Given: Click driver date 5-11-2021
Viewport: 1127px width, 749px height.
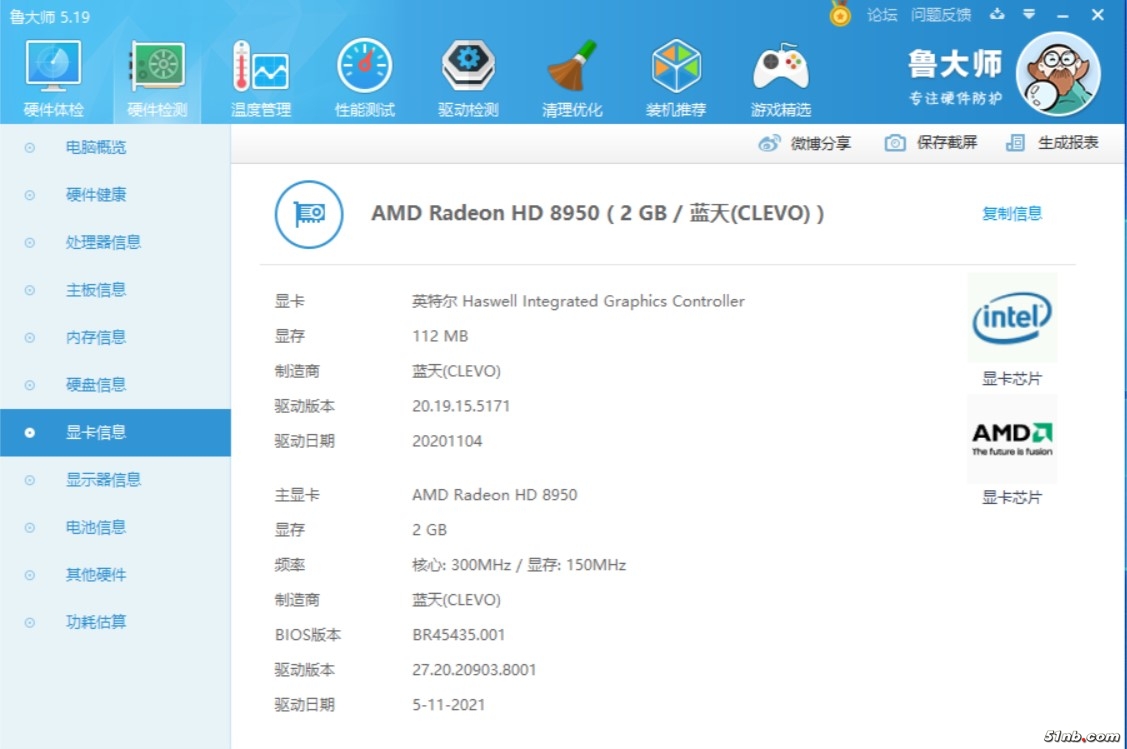Looking at the screenshot, I should (448, 705).
